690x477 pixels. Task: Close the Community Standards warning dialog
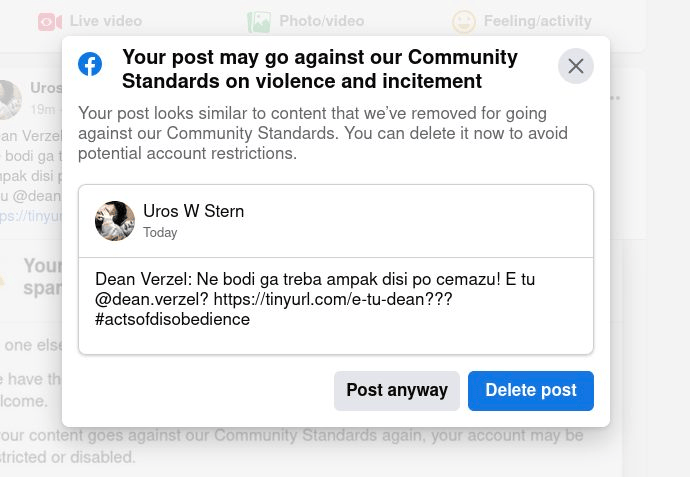pos(575,66)
